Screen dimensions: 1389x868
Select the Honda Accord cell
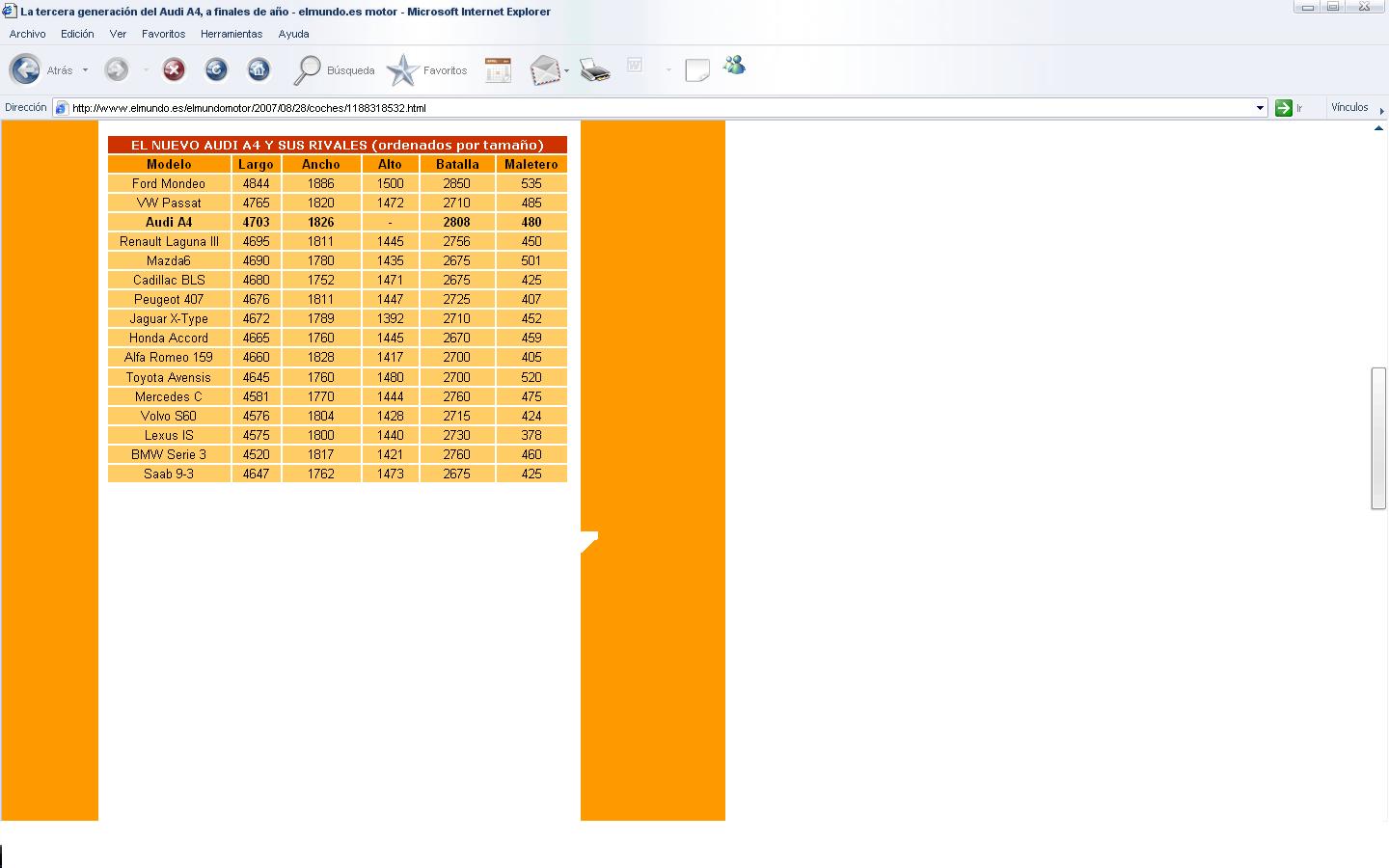click(169, 338)
